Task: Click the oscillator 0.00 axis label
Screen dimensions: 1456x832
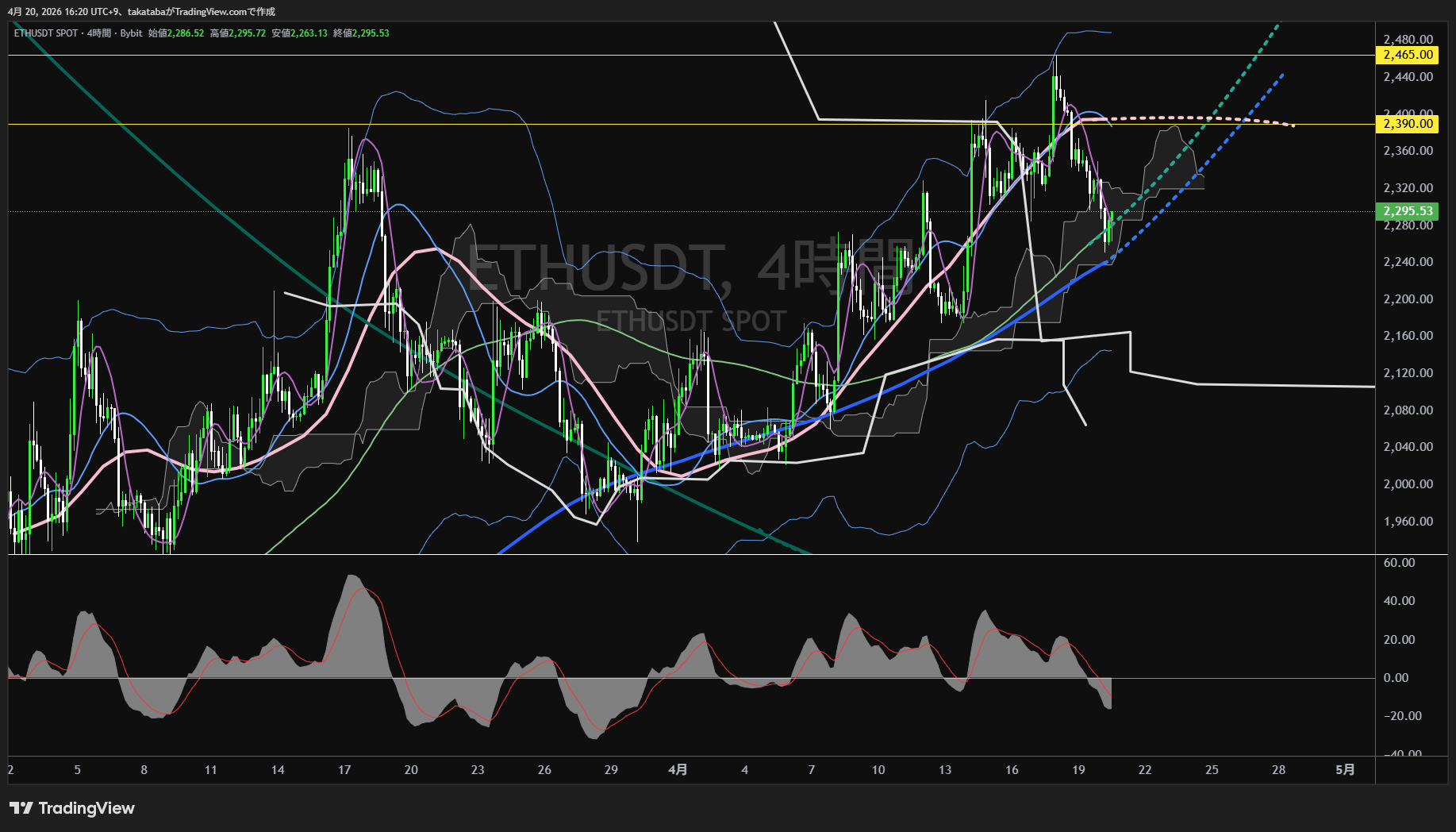Action: pyautogui.click(x=1396, y=678)
